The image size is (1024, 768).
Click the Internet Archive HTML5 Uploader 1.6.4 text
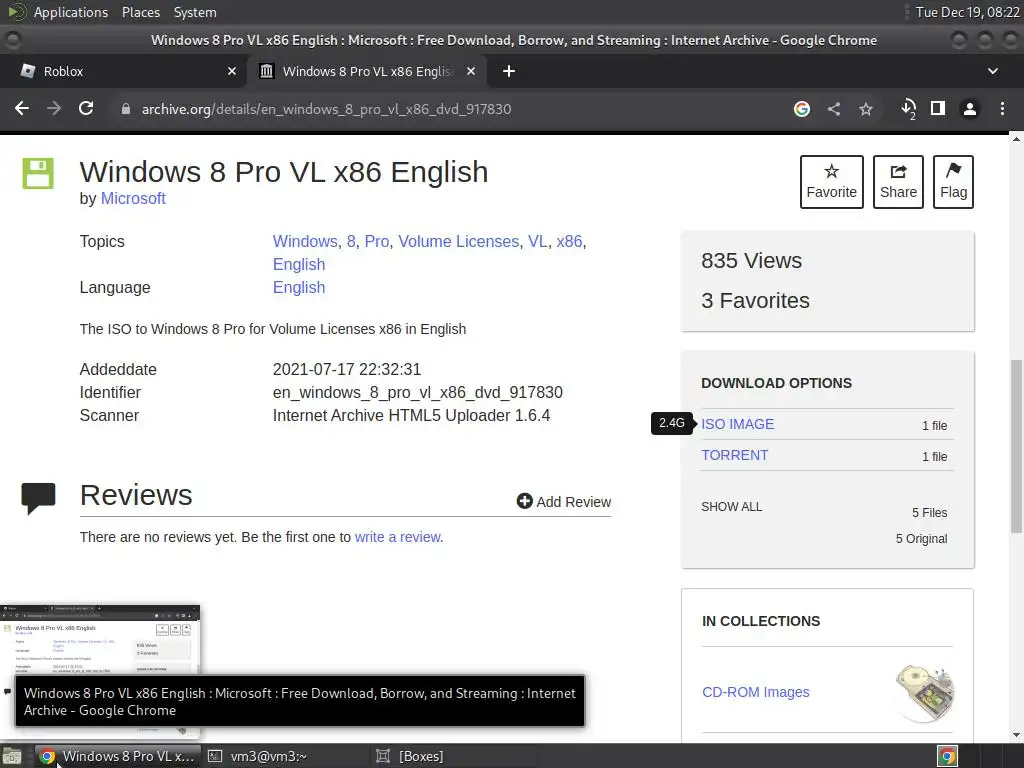411,415
